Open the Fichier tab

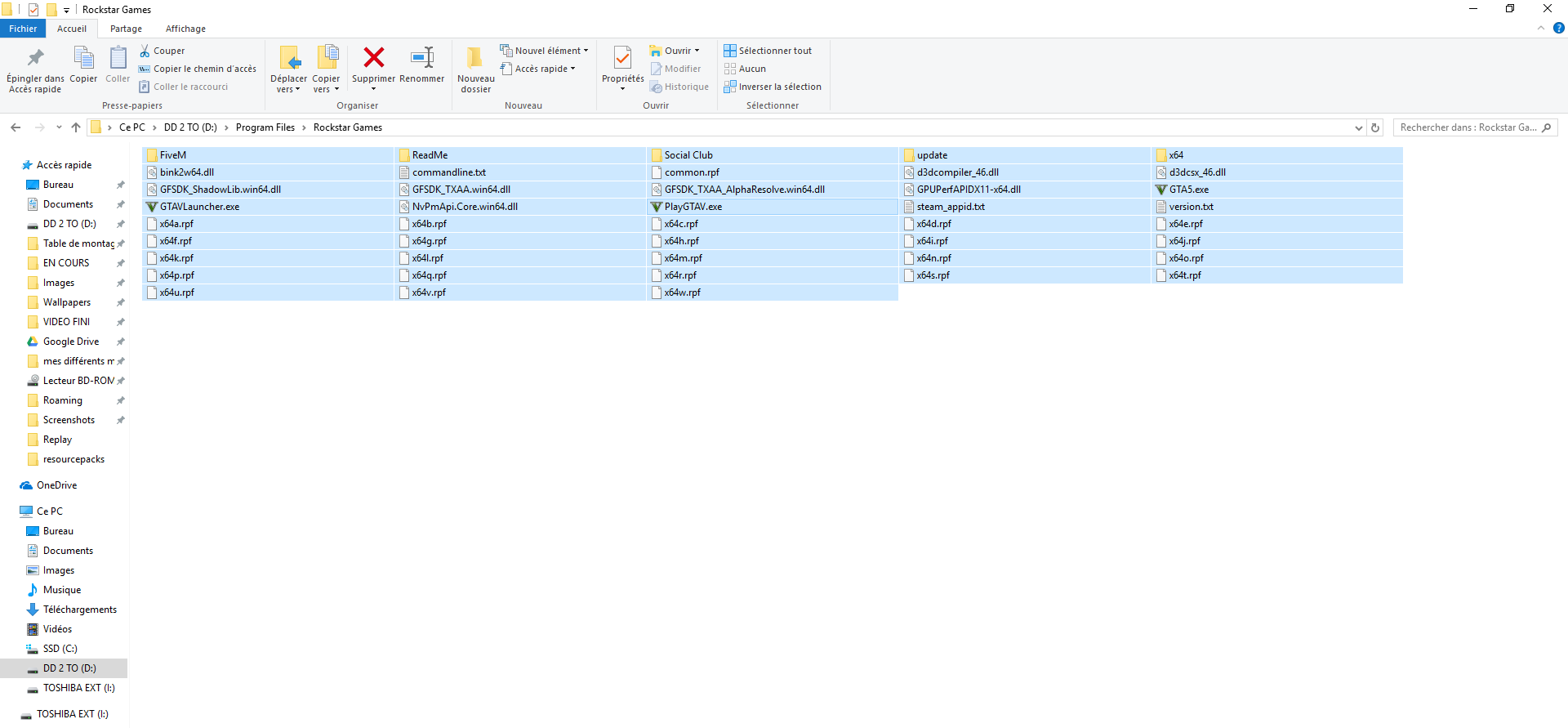23,29
